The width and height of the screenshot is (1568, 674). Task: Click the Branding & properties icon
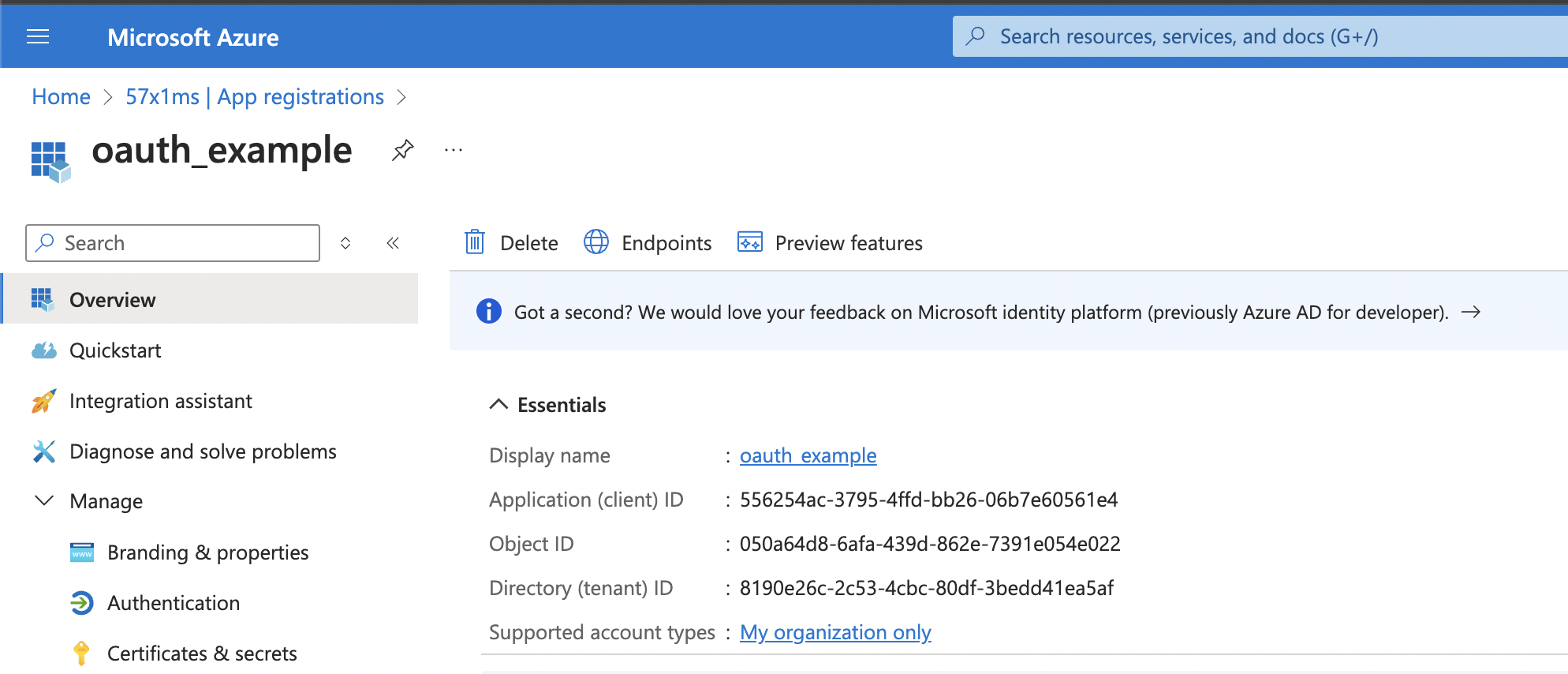tap(82, 552)
